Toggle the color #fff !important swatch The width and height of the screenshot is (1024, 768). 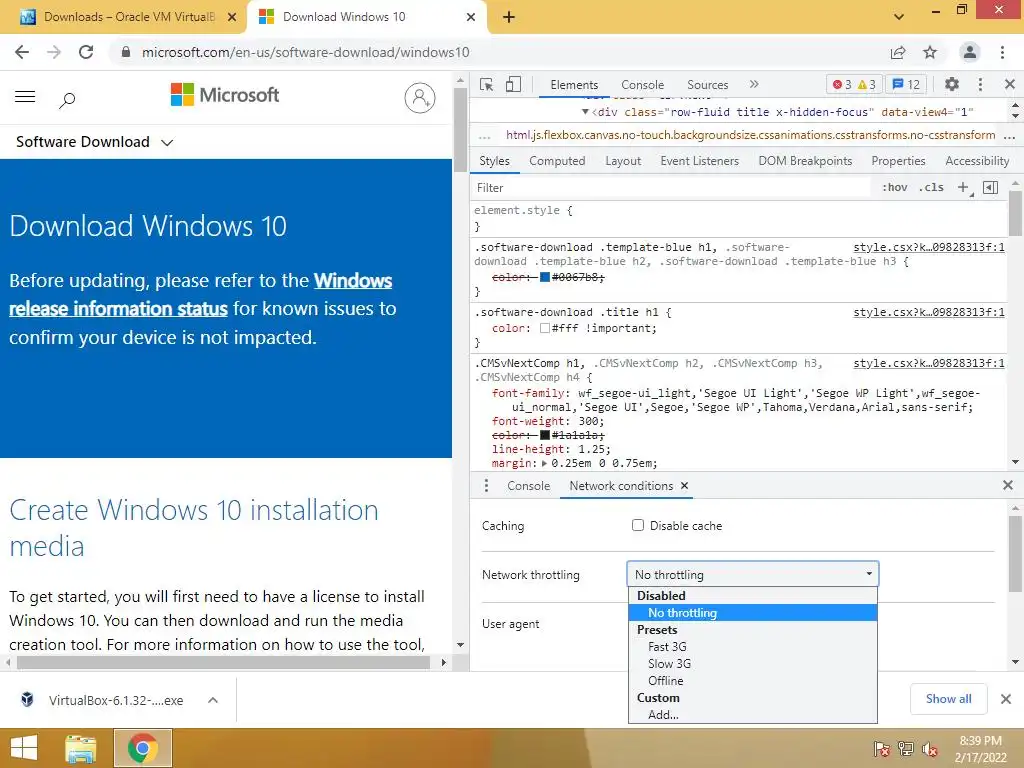click(545, 328)
